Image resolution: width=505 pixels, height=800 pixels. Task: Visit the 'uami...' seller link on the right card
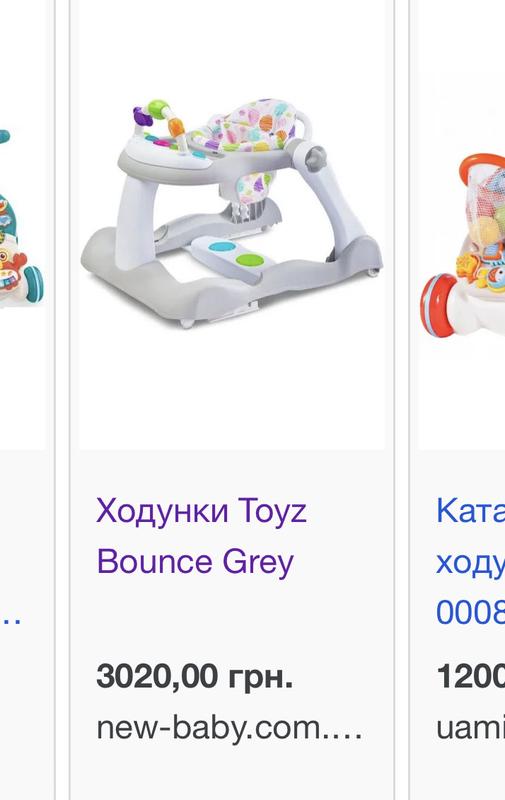coord(470,727)
